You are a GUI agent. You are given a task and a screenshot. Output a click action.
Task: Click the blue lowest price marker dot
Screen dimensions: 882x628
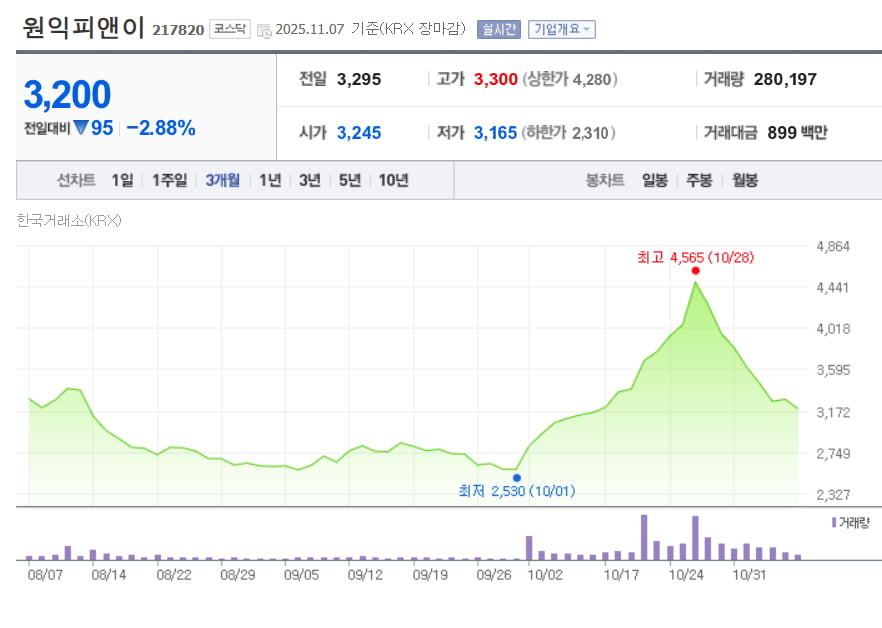pos(517,478)
